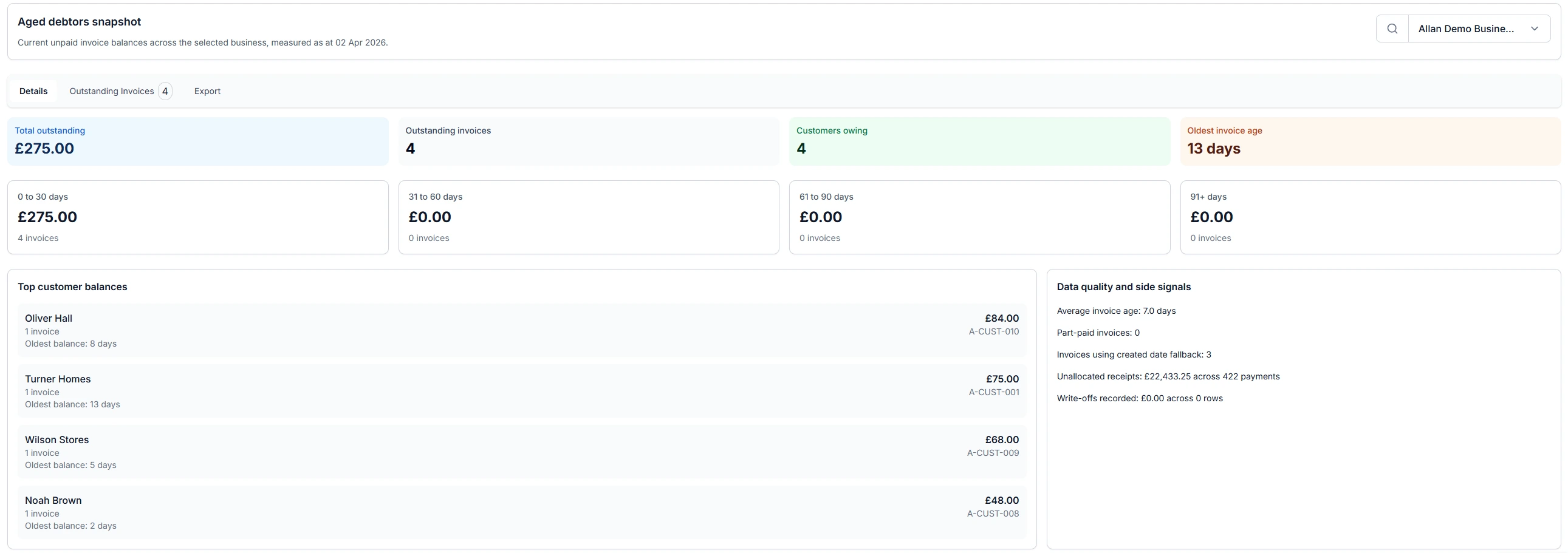Select the 61 to 90 days bucket
The width and height of the screenshot is (1568, 553).
[979, 217]
